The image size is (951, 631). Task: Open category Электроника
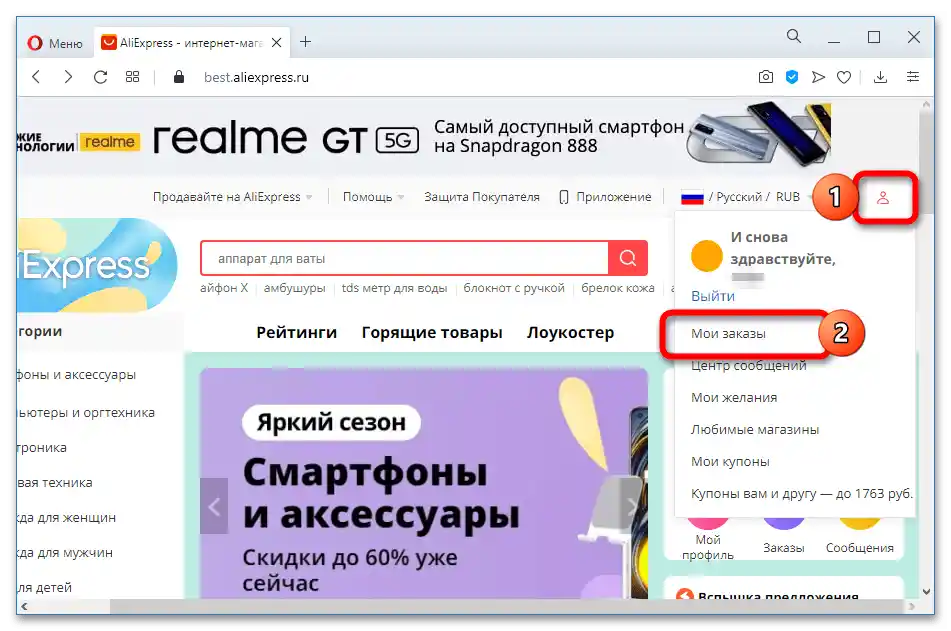[42, 448]
